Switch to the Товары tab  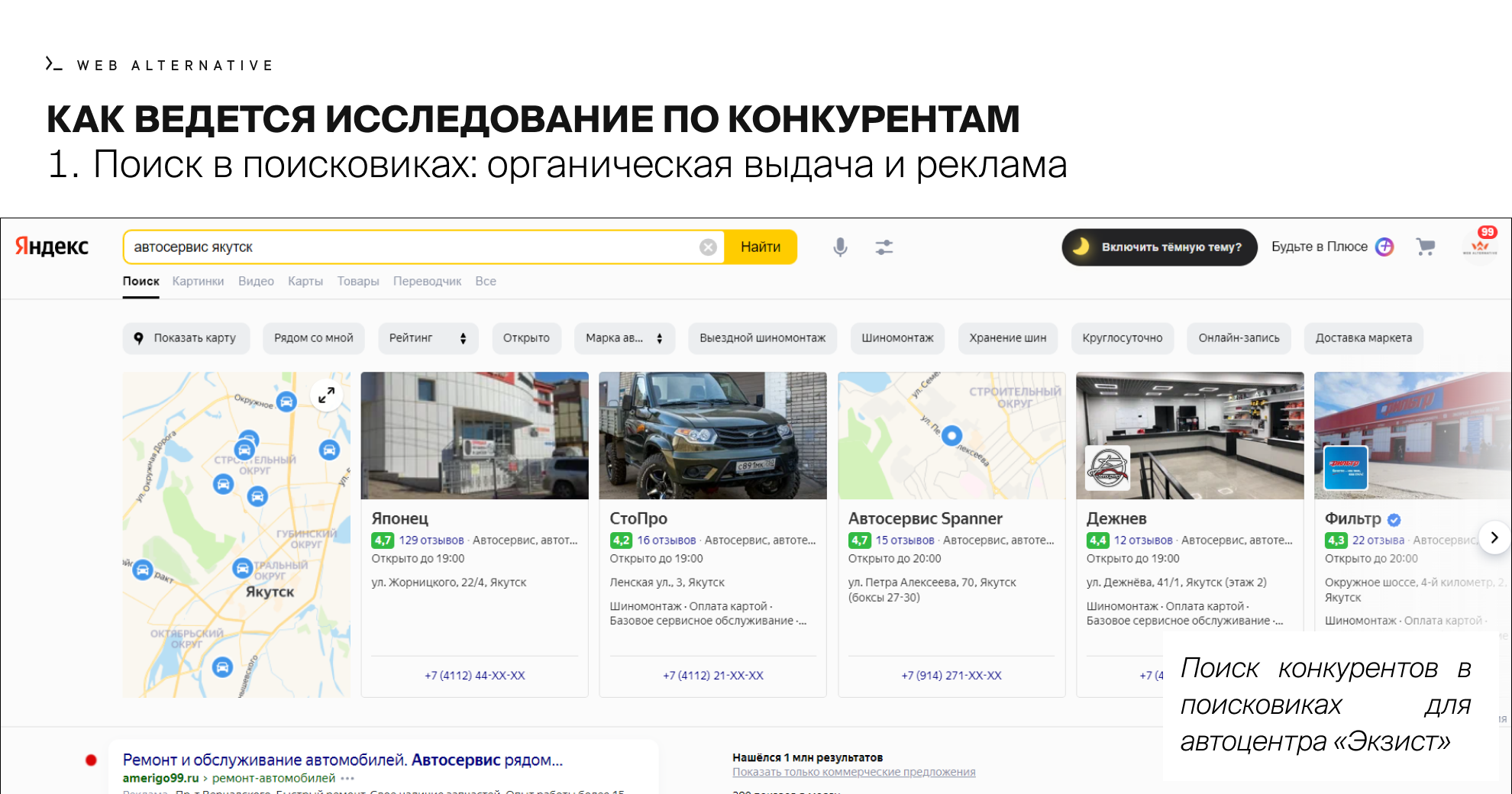coord(358,282)
